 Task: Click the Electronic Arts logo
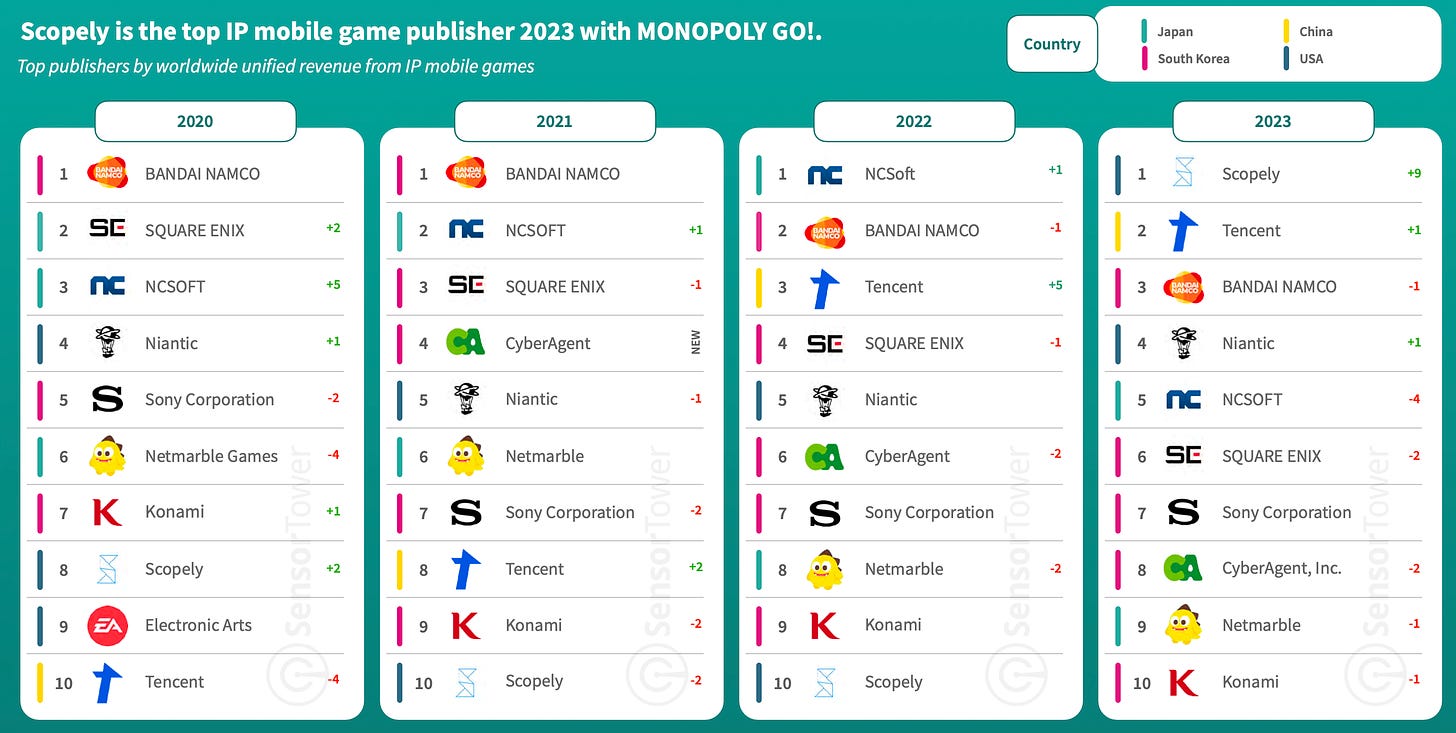[x=107, y=626]
